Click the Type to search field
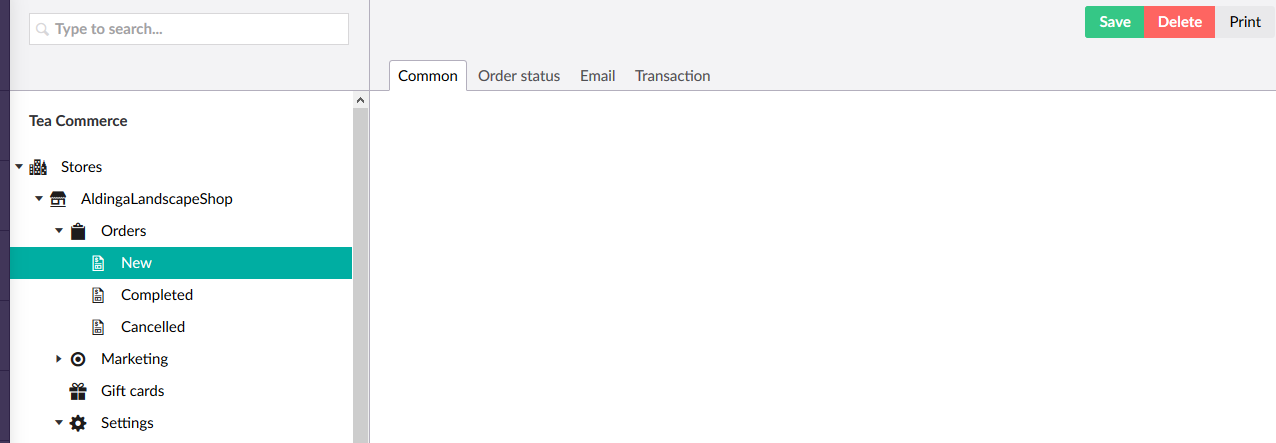 189,29
